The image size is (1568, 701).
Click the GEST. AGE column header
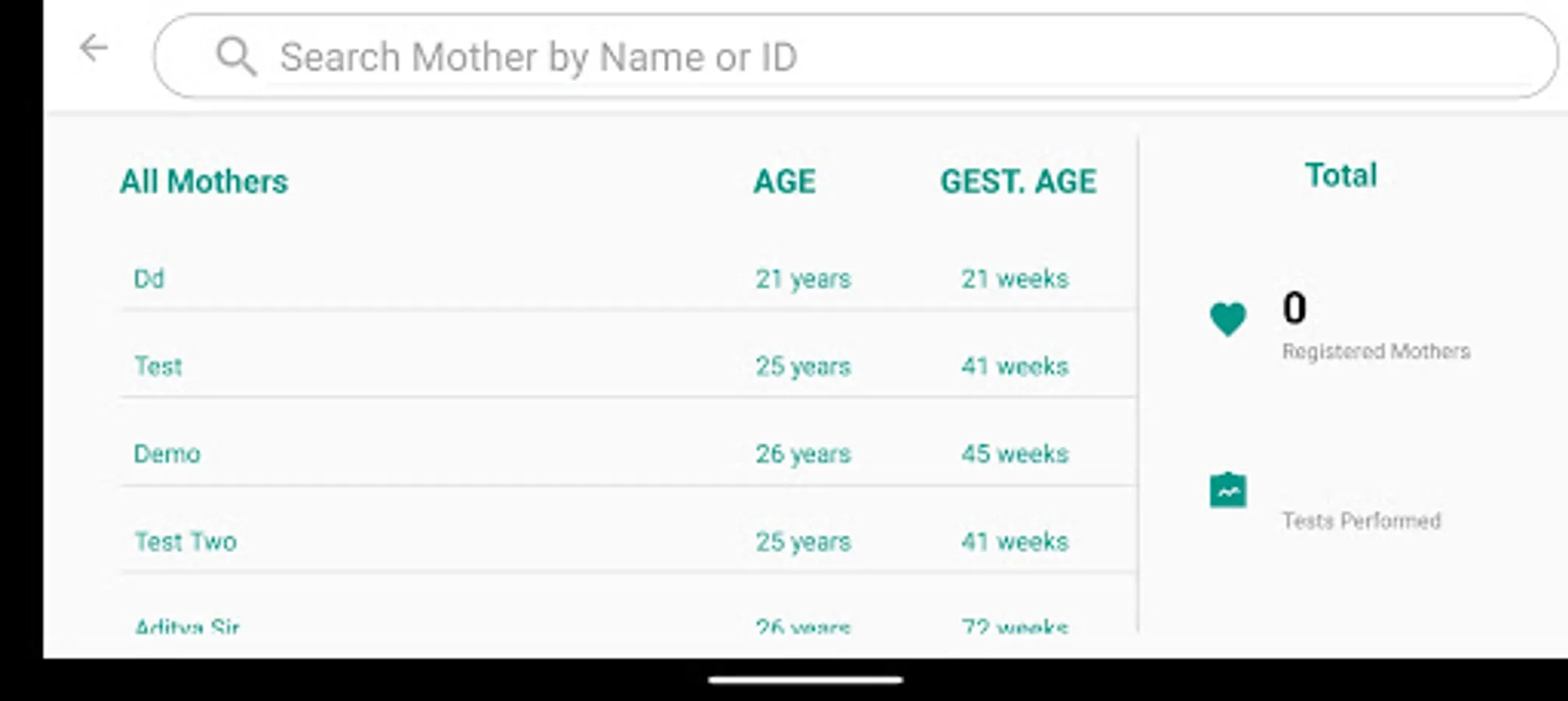click(1018, 181)
